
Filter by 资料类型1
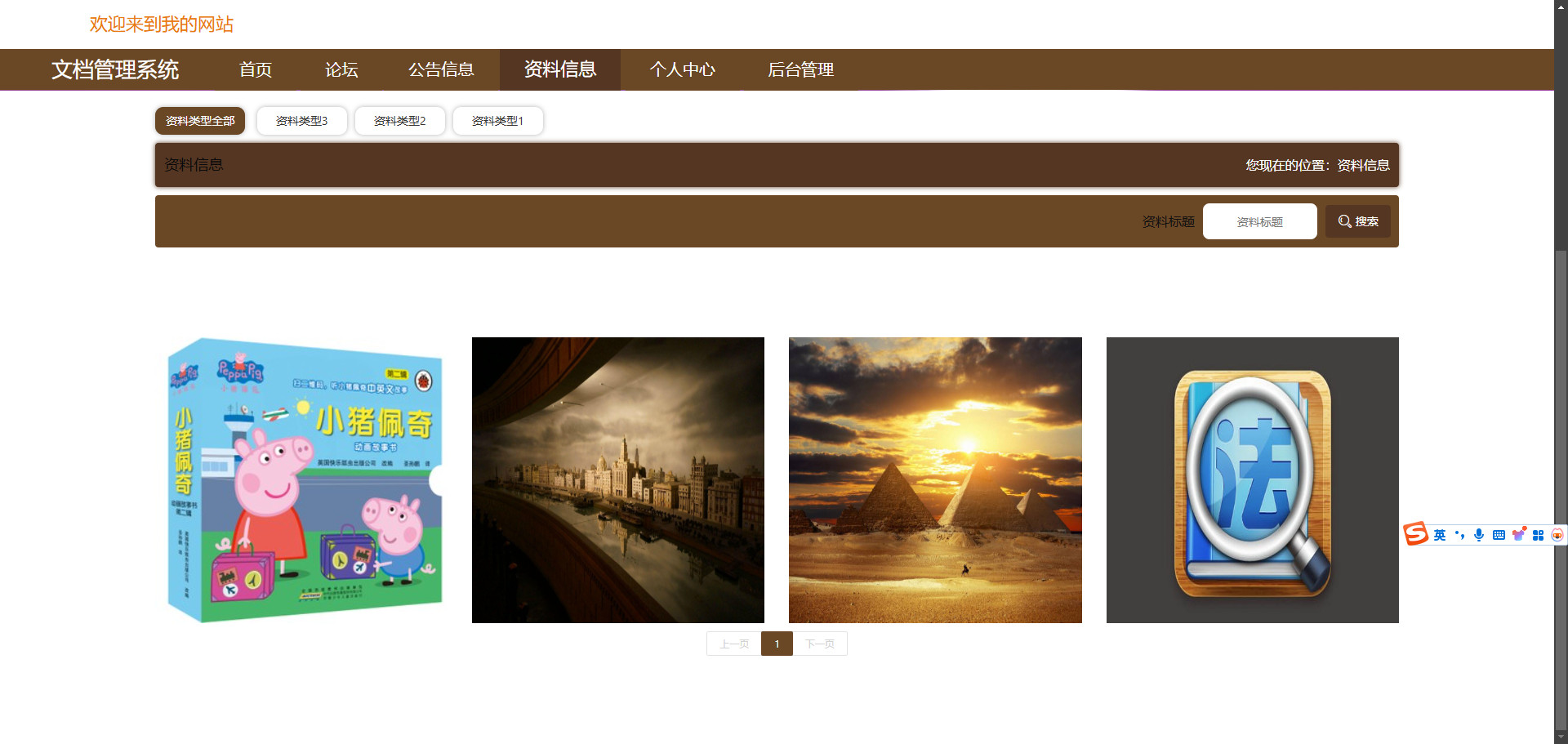click(498, 121)
